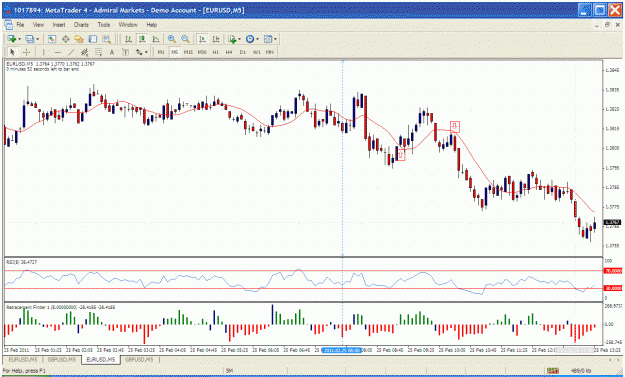Open the Templates icon

[x=268, y=39]
